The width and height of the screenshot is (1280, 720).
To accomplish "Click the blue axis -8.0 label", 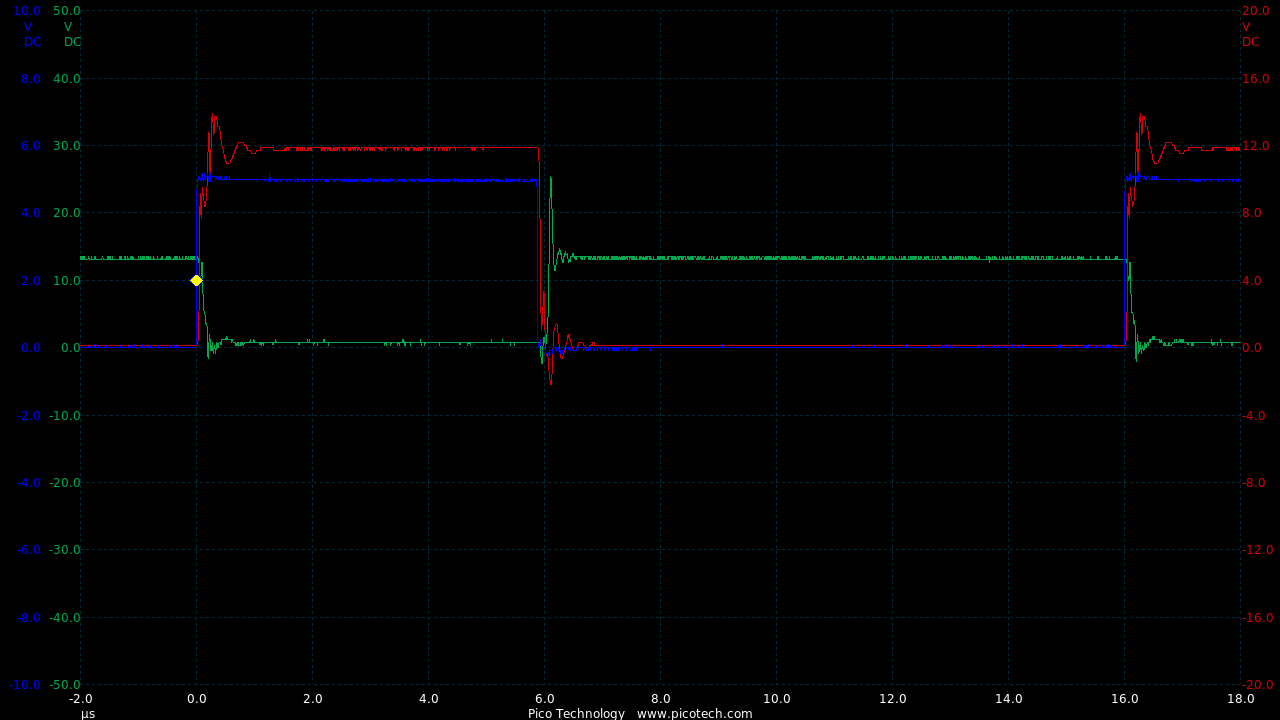I will [x=29, y=618].
